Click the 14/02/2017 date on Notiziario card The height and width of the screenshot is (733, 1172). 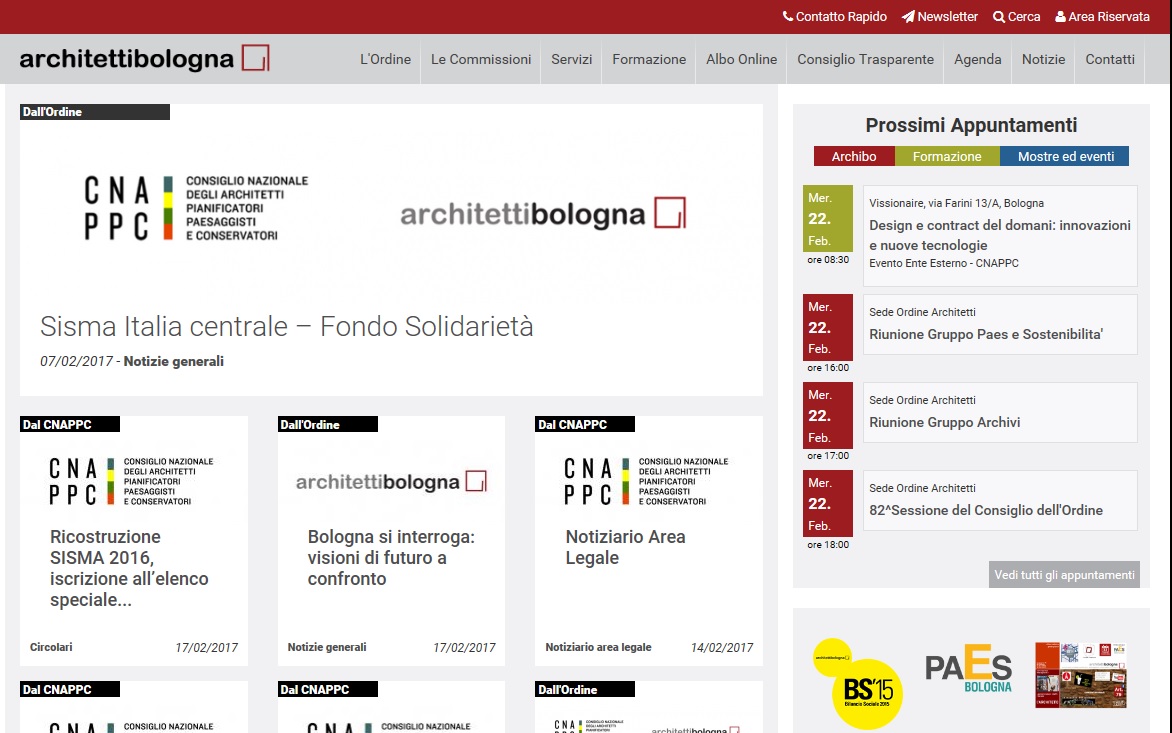coord(721,647)
